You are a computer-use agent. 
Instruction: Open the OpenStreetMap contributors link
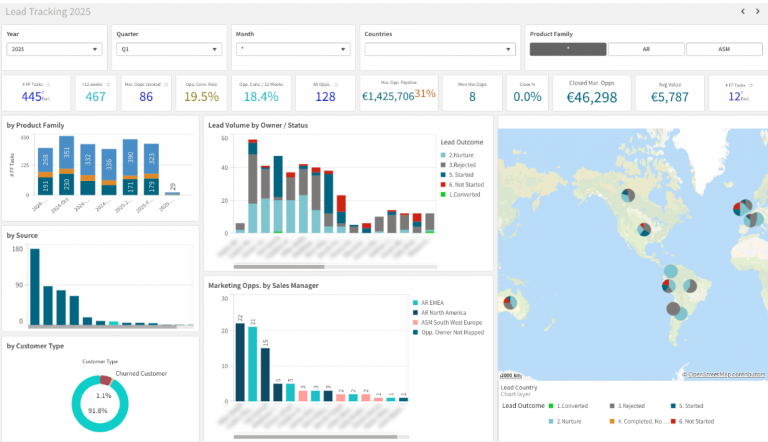click(726, 374)
